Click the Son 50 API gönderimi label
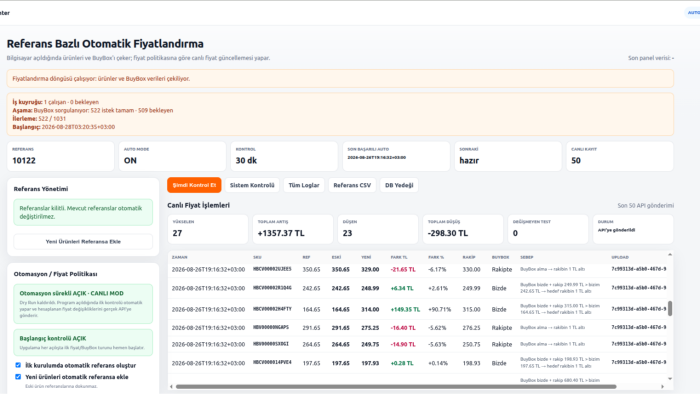This screenshot has height=394, width=700. [646, 206]
